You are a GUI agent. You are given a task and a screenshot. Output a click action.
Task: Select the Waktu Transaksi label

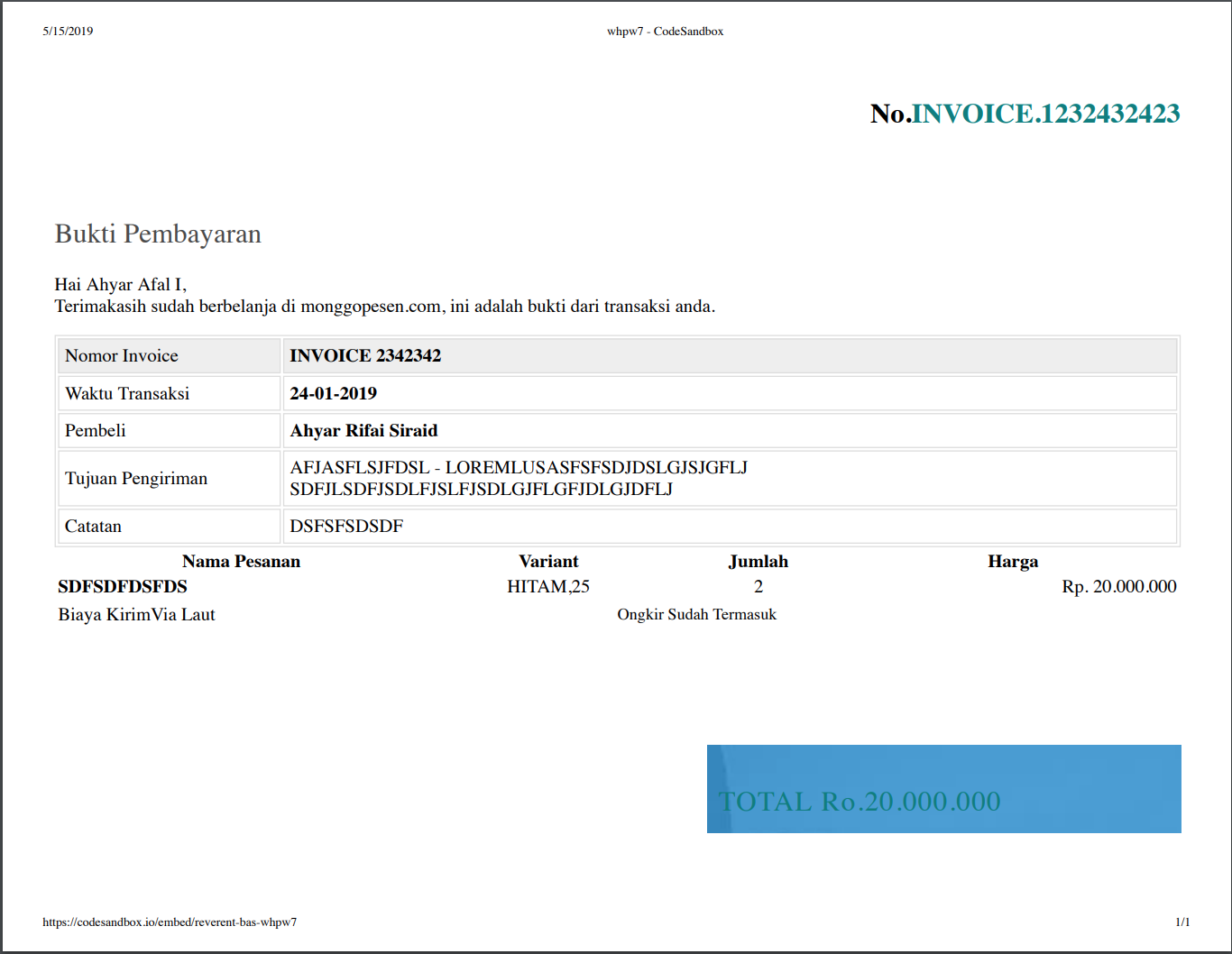[x=127, y=393]
